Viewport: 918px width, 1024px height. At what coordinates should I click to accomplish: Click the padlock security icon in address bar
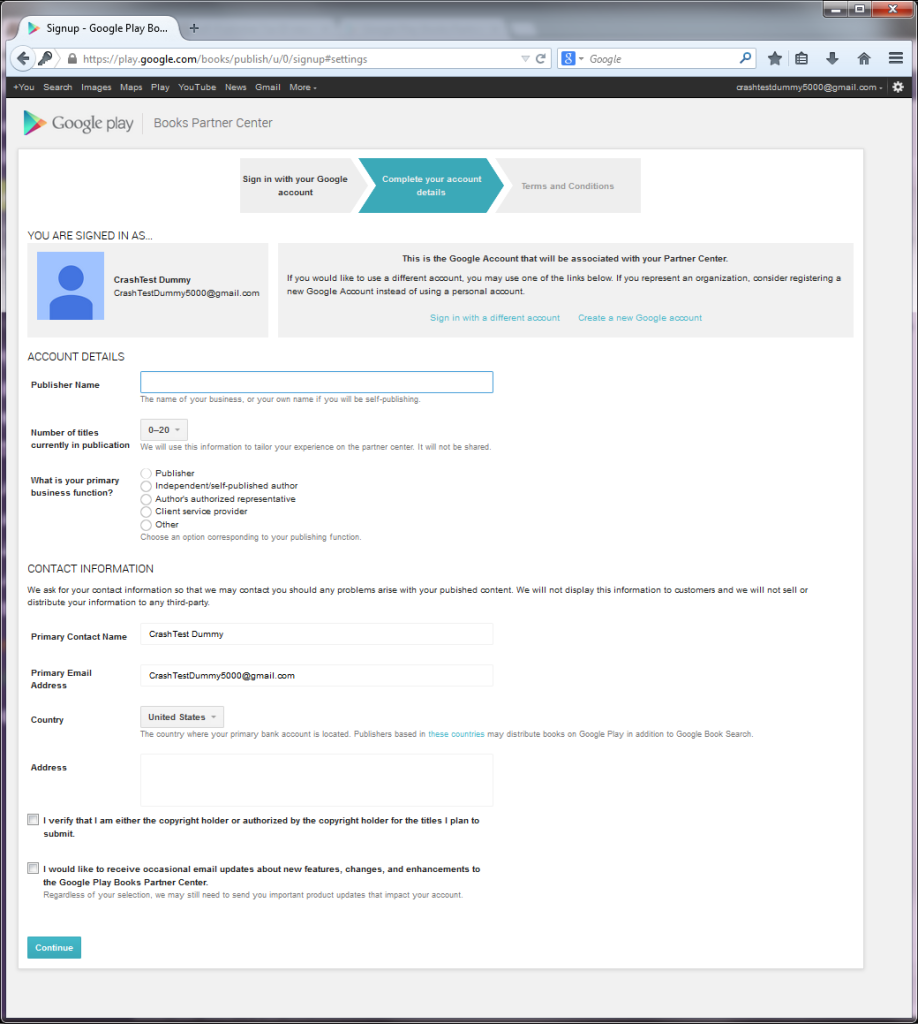(x=72, y=59)
